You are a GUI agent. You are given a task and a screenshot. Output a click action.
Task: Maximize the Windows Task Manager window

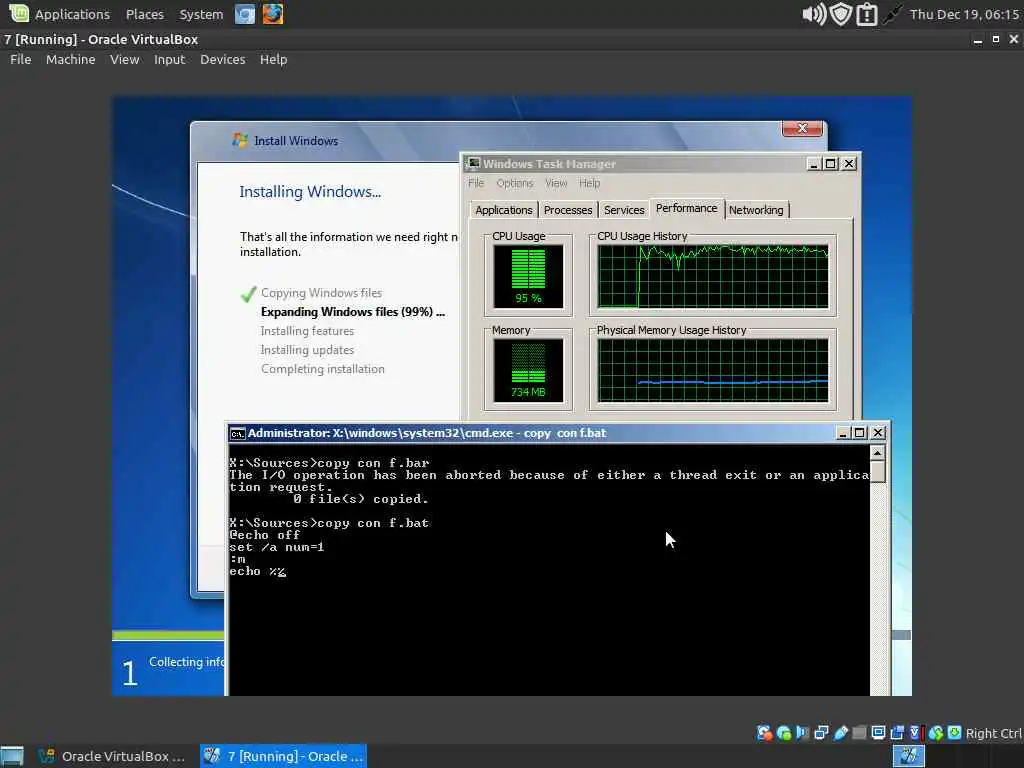(x=830, y=164)
